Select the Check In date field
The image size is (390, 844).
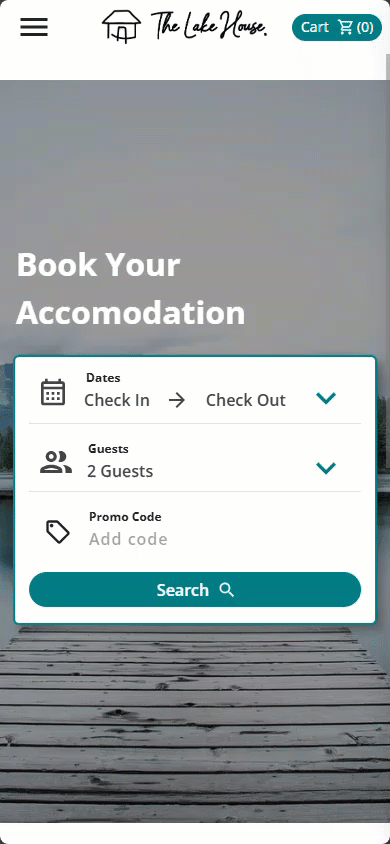click(117, 400)
